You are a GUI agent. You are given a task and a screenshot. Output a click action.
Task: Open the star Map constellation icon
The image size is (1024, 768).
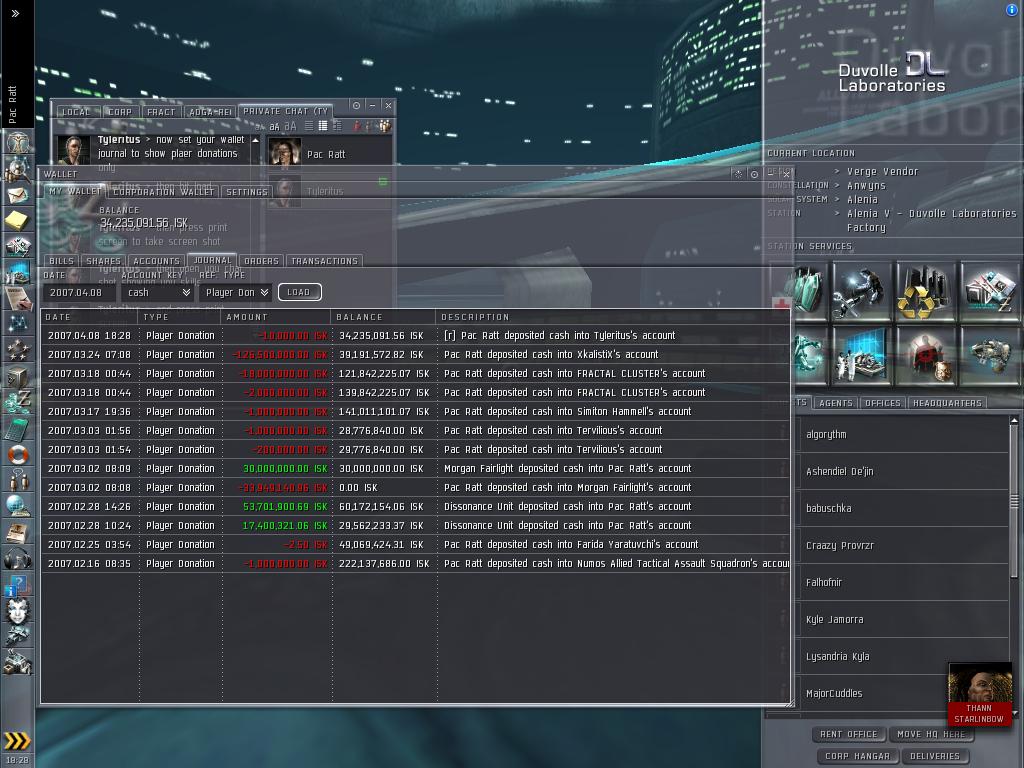(x=18, y=323)
